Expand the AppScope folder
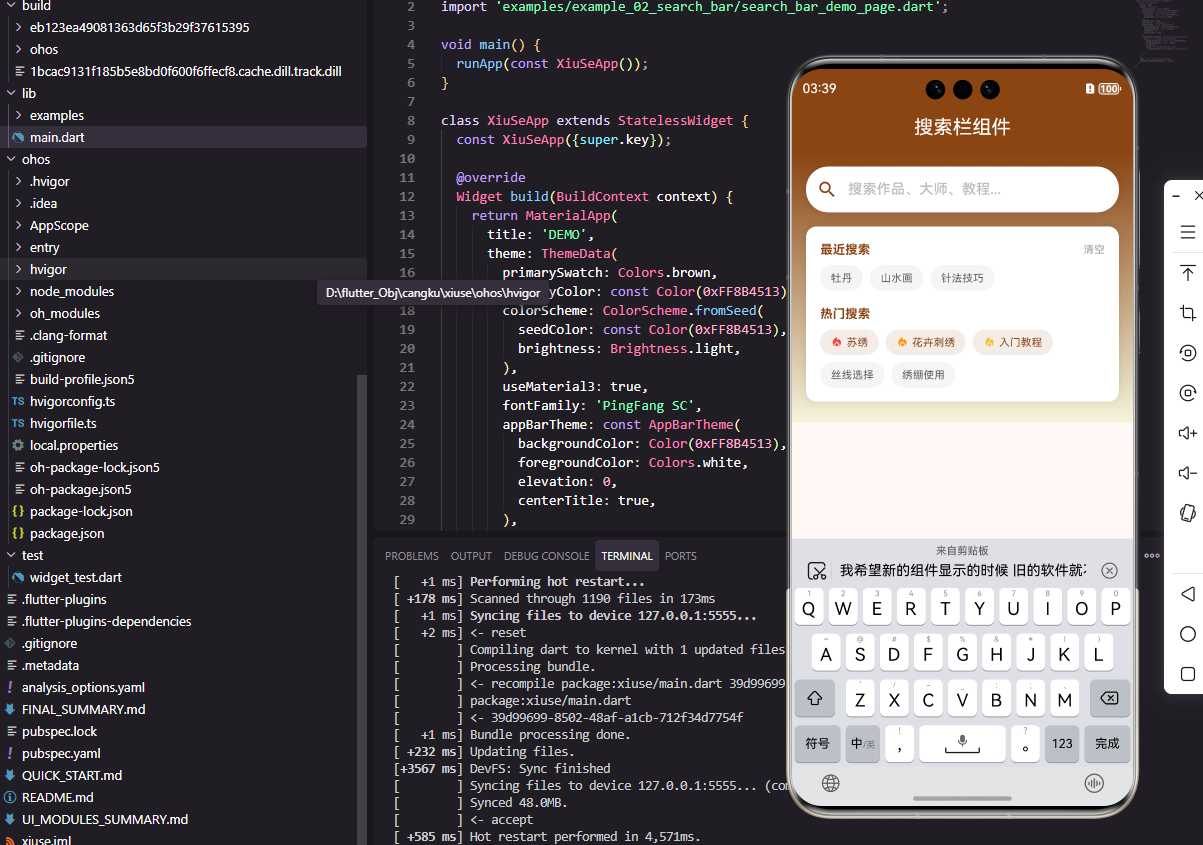The image size is (1203, 845). (x=59, y=225)
